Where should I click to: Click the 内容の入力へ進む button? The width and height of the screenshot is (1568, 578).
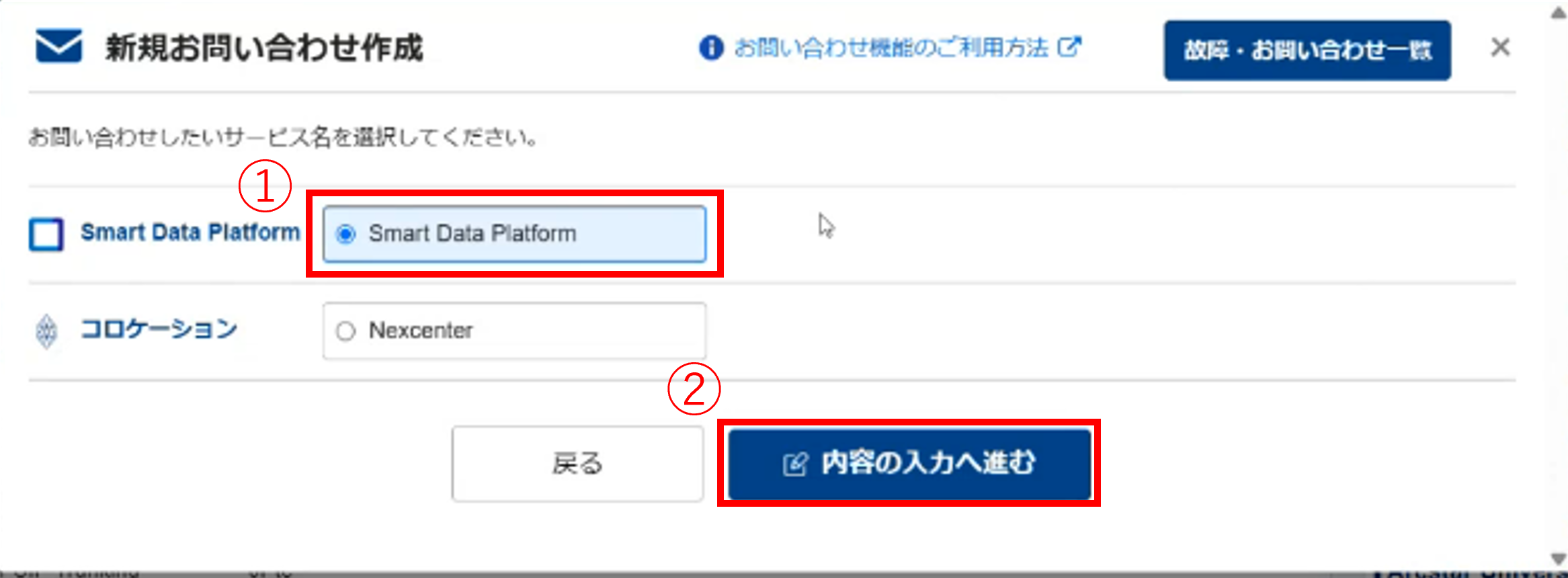909,464
